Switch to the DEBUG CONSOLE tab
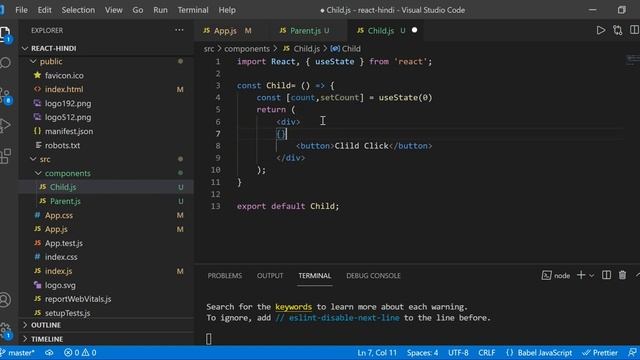This screenshot has height=360, width=640. [x=373, y=276]
